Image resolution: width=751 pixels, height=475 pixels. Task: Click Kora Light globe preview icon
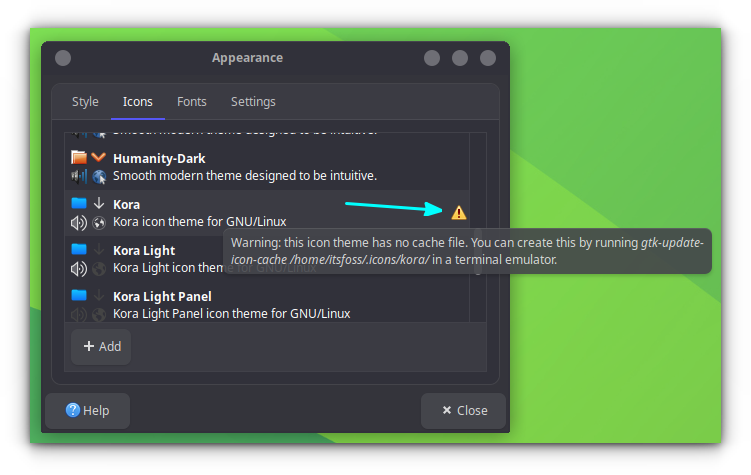(99, 269)
